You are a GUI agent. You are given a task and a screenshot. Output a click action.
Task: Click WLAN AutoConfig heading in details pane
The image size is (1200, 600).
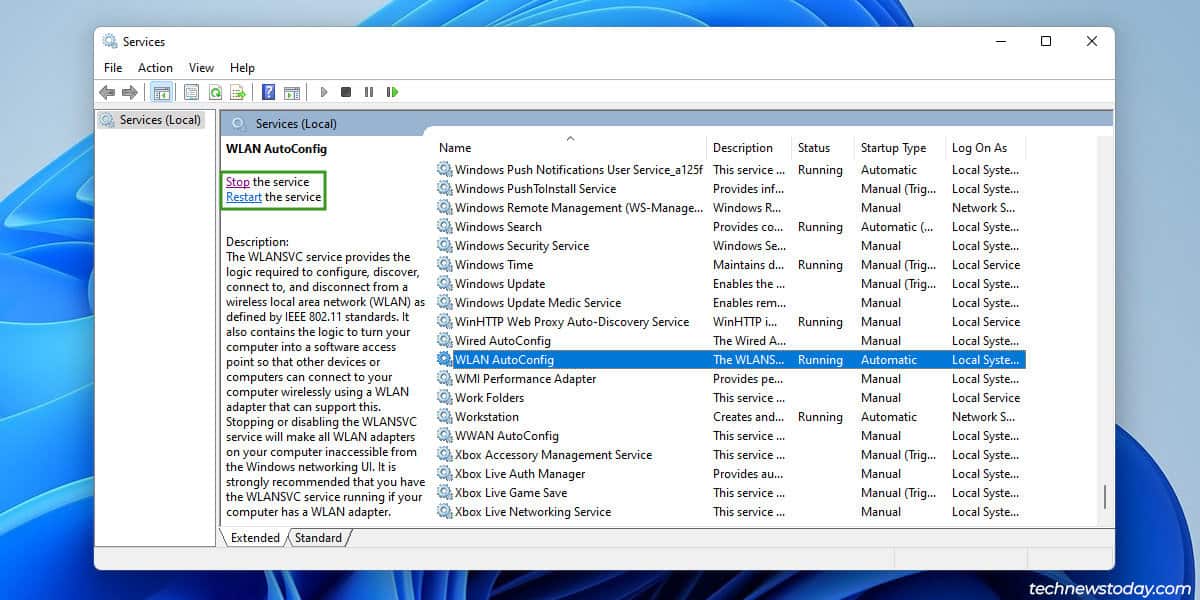tap(276, 149)
